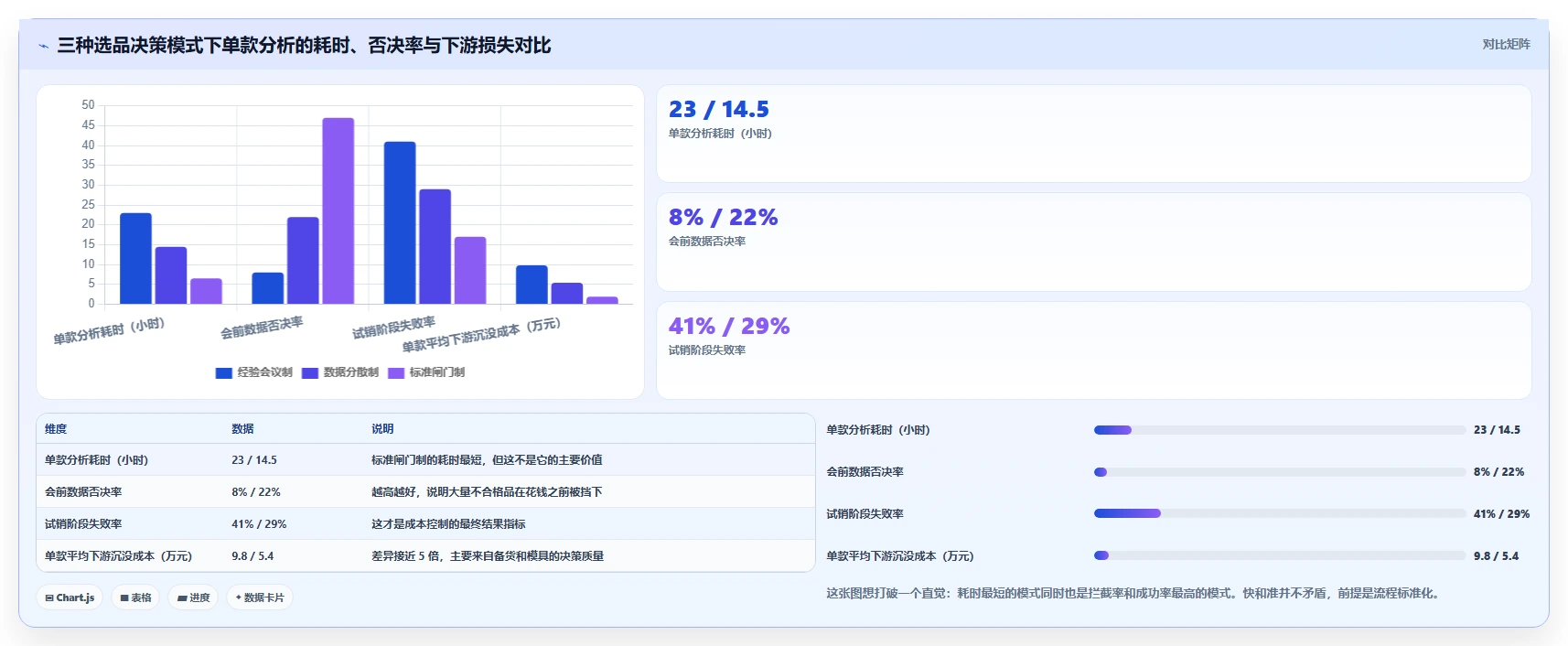The image size is (1568, 646).
Task: Click progress value 8% / 22%
Action: click(x=1498, y=472)
